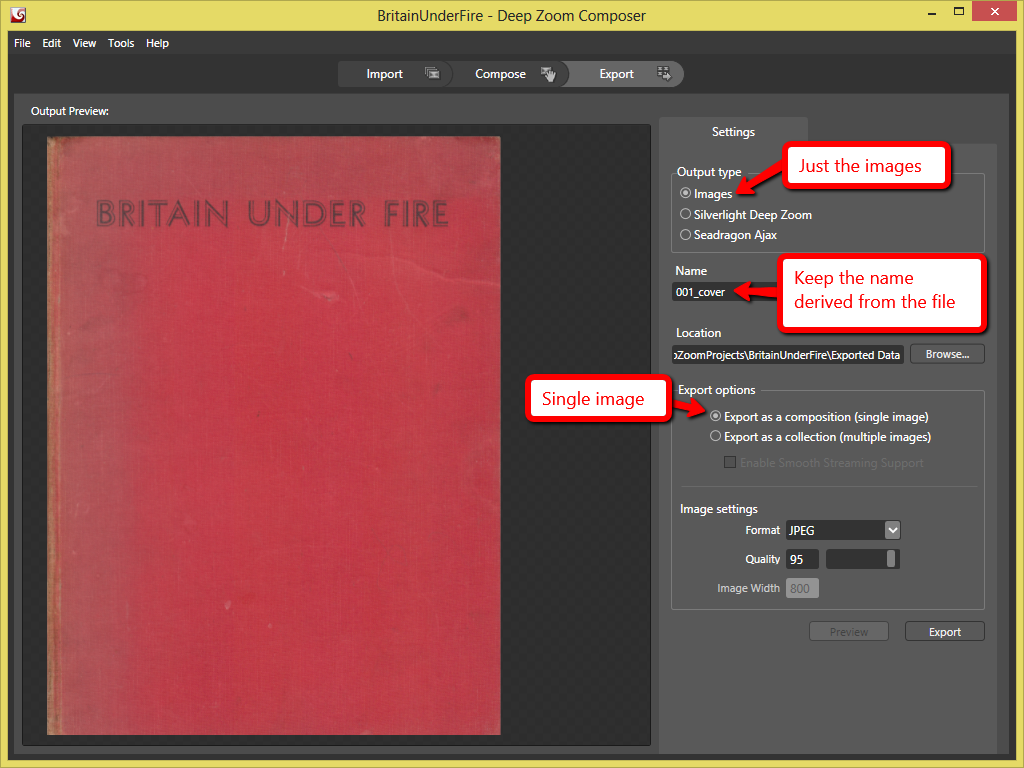This screenshot has width=1024, height=768.
Task: Select the Images output type radio button
Action: coord(685,193)
